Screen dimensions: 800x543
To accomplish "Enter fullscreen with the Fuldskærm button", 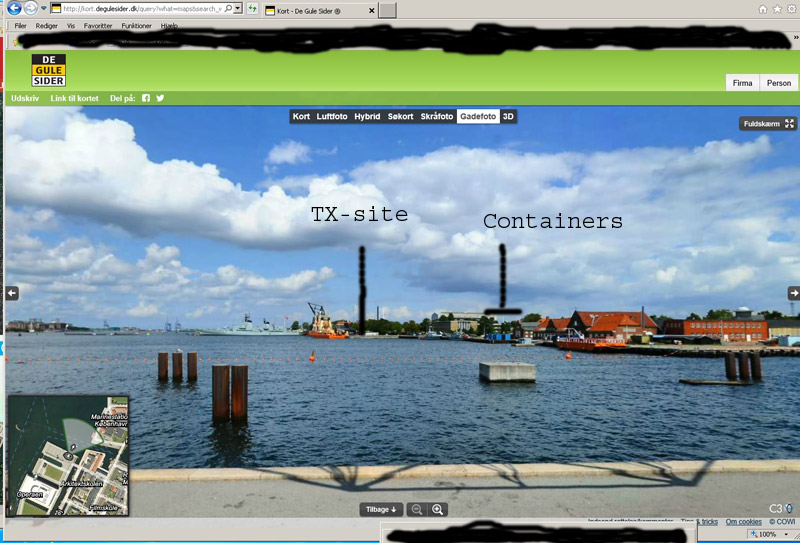I will (768, 124).
